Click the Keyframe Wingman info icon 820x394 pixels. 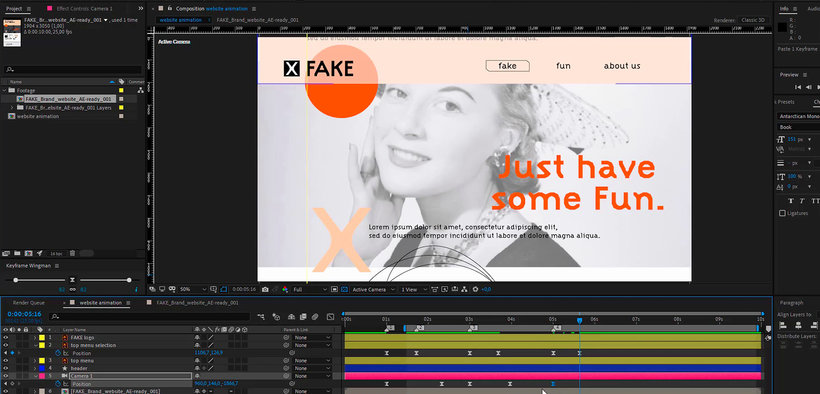click(x=136, y=289)
